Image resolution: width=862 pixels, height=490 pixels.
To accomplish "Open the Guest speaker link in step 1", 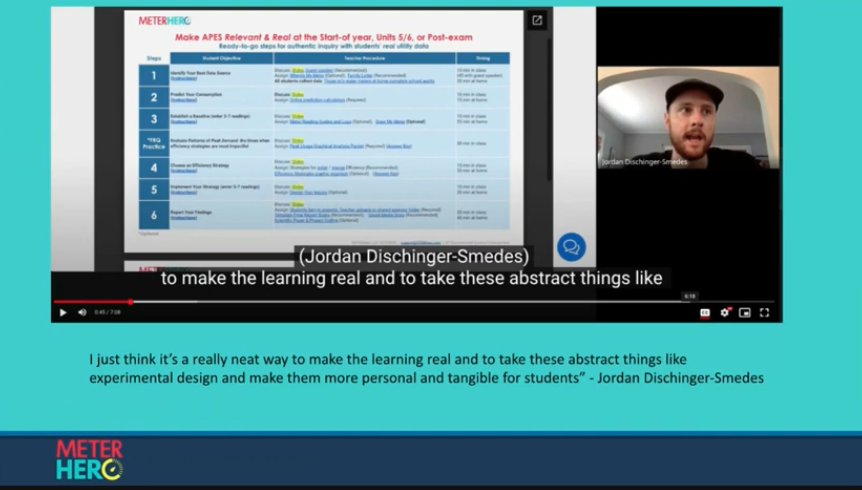I will pos(319,70).
